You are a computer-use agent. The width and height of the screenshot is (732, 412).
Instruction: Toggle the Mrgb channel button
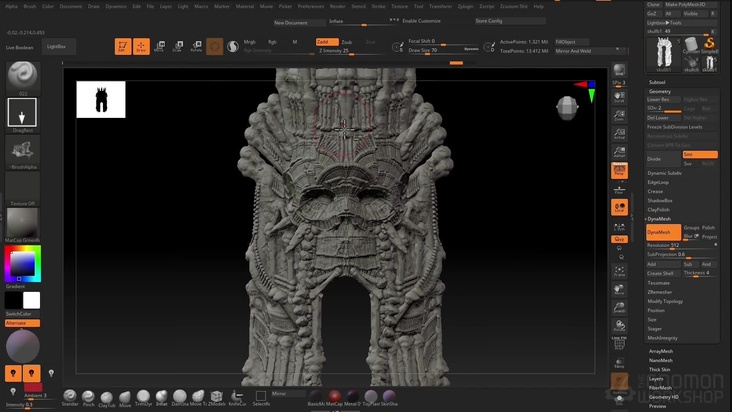pyautogui.click(x=250, y=42)
